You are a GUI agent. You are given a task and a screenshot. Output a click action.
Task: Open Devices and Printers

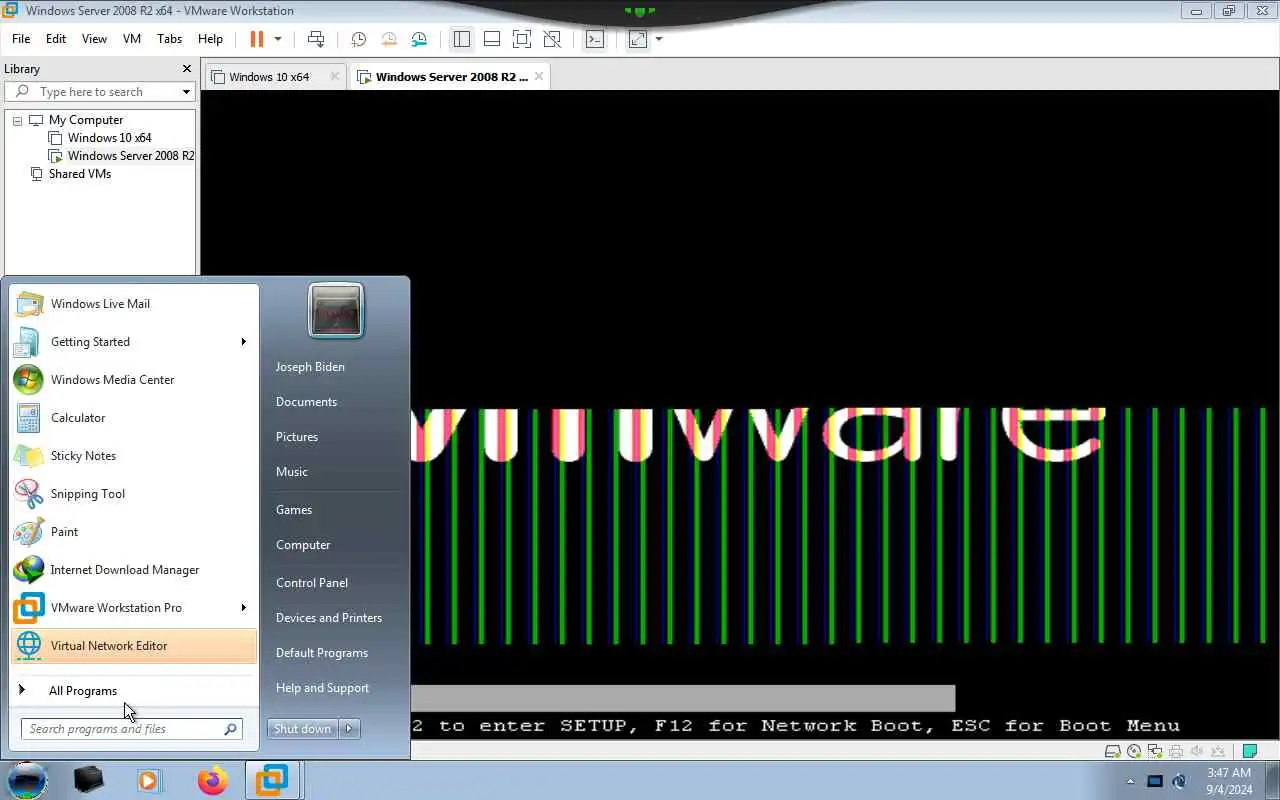click(329, 618)
